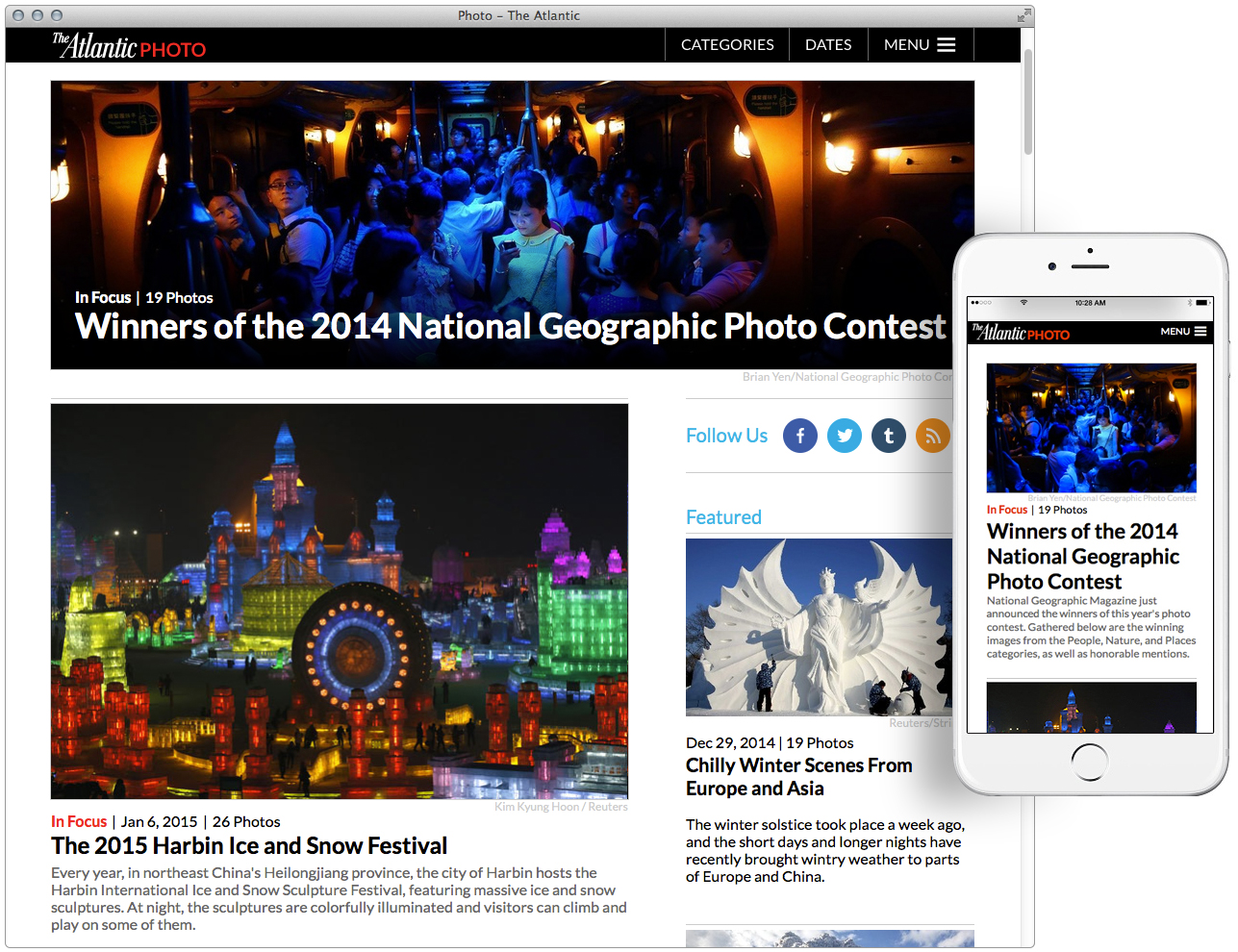The width and height of the screenshot is (1238, 952).
Task: Open the desktop MENU hamburger
Action: point(920,45)
